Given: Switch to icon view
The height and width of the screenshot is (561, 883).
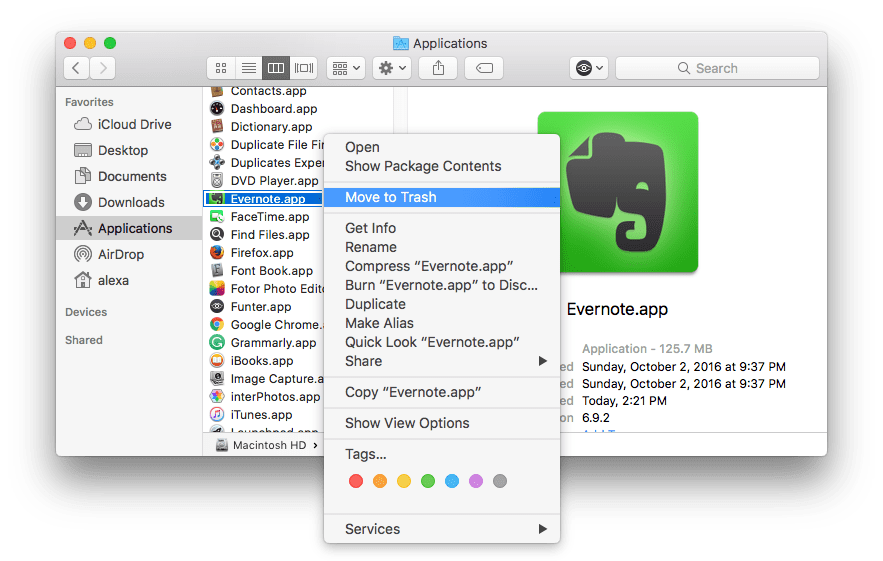Looking at the screenshot, I should 221,68.
